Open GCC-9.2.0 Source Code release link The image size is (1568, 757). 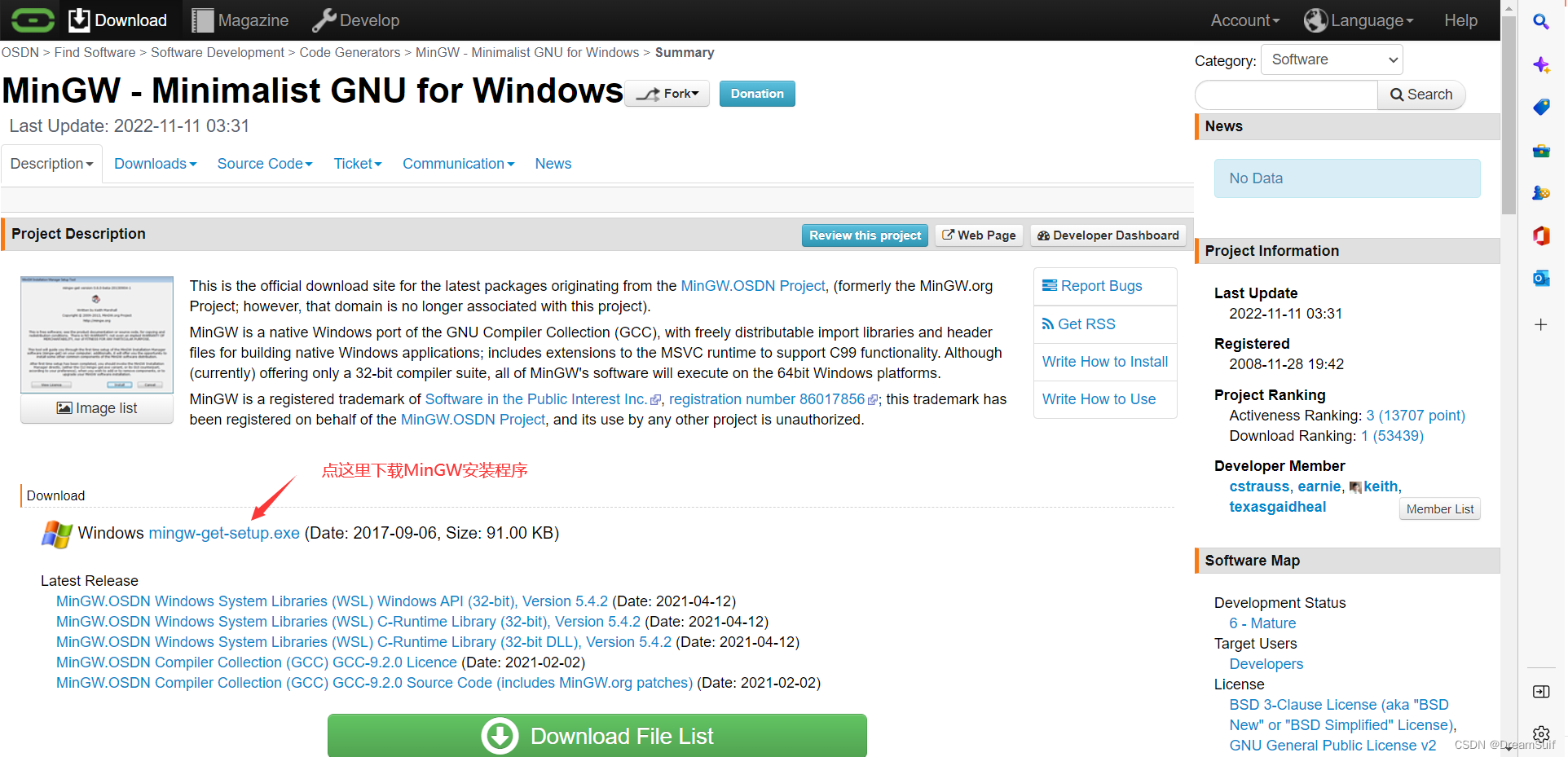coord(374,683)
